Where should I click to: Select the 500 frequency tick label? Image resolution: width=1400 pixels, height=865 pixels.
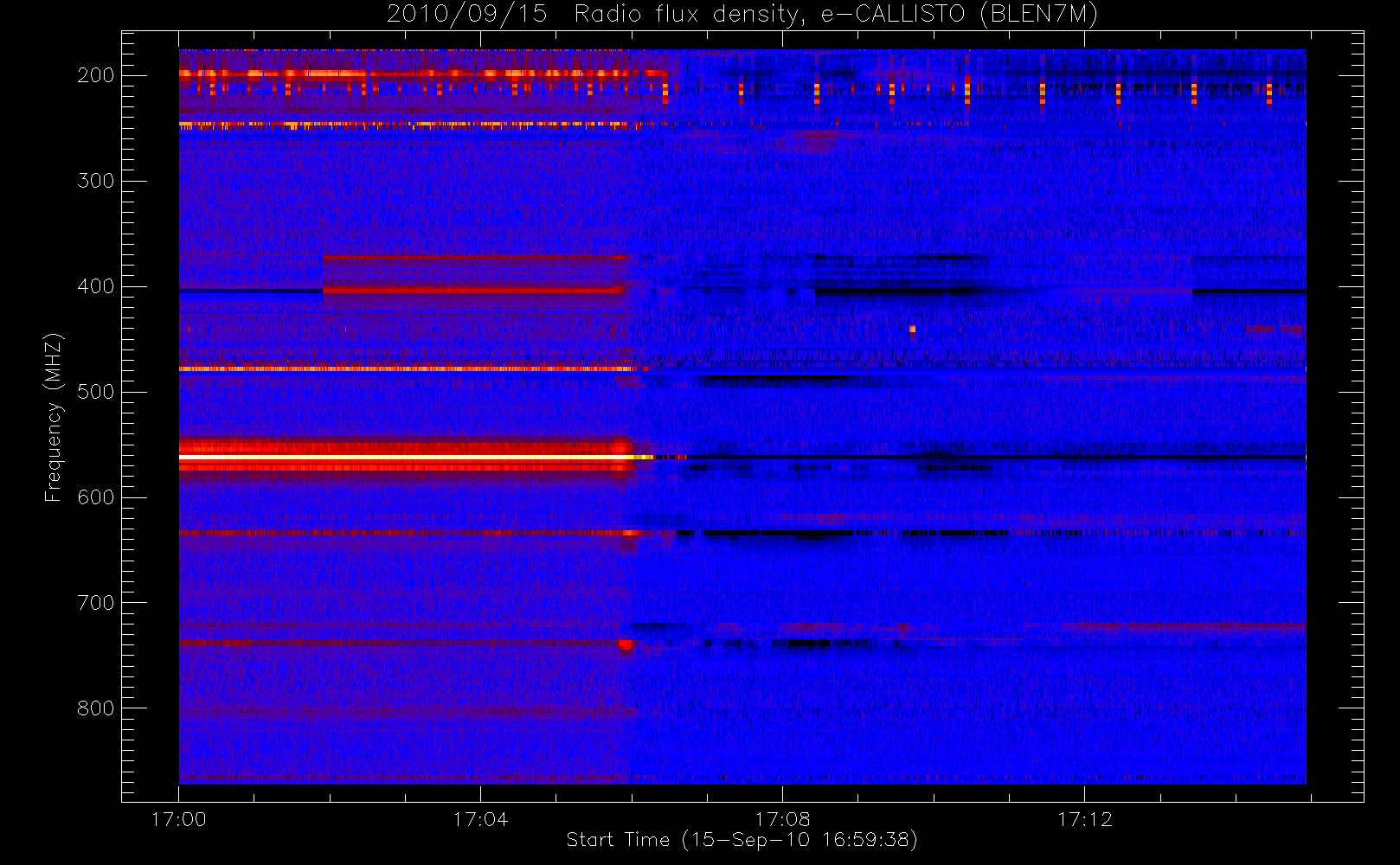[96, 392]
